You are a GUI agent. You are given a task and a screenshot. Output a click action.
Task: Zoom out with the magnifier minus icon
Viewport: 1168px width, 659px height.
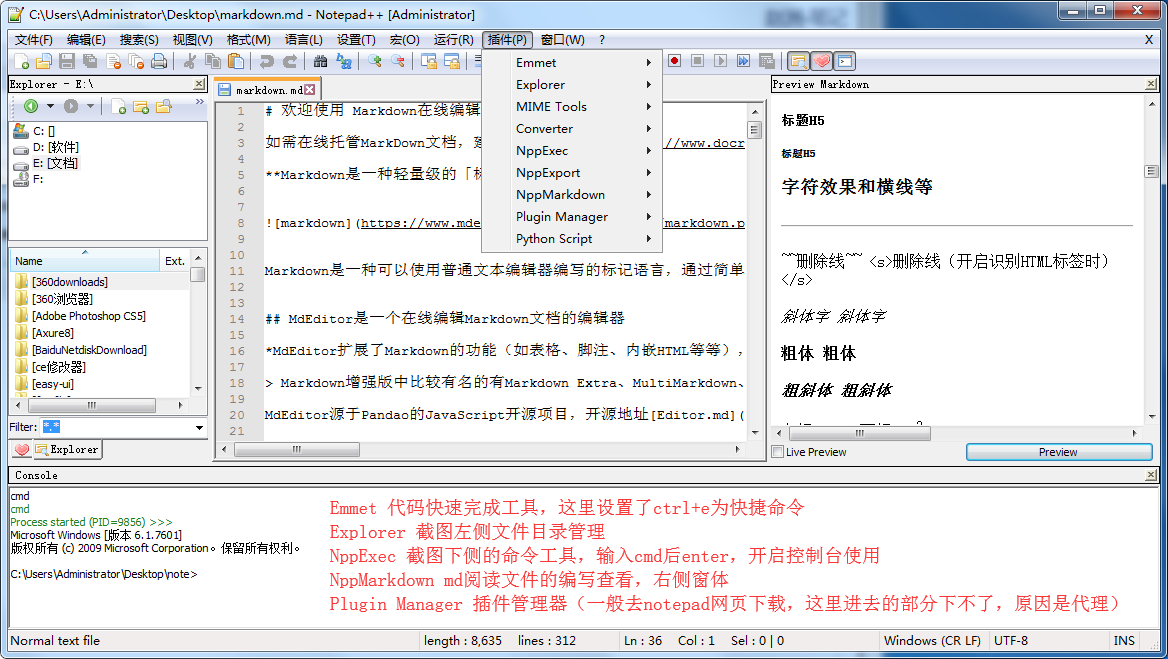398,61
